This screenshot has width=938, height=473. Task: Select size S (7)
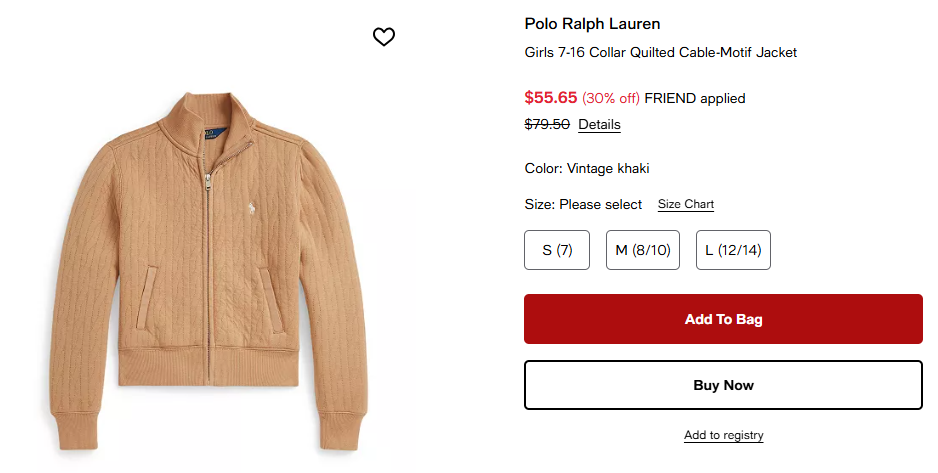(x=557, y=250)
